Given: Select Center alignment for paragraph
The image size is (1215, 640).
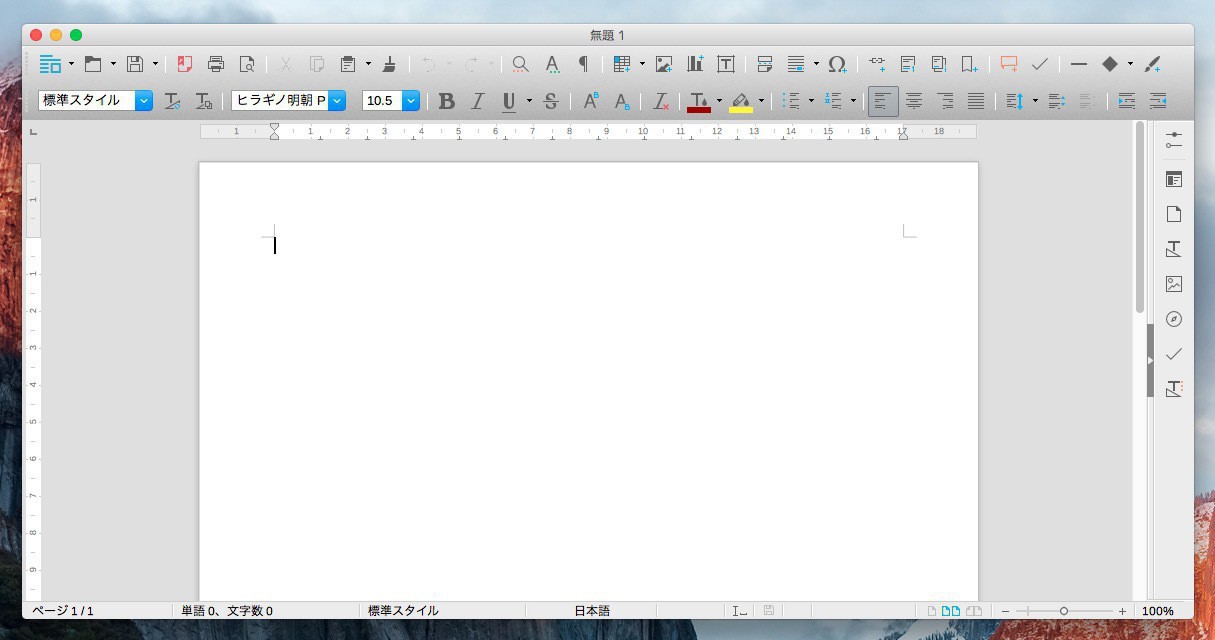Looking at the screenshot, I should click(x=914, y=101).
